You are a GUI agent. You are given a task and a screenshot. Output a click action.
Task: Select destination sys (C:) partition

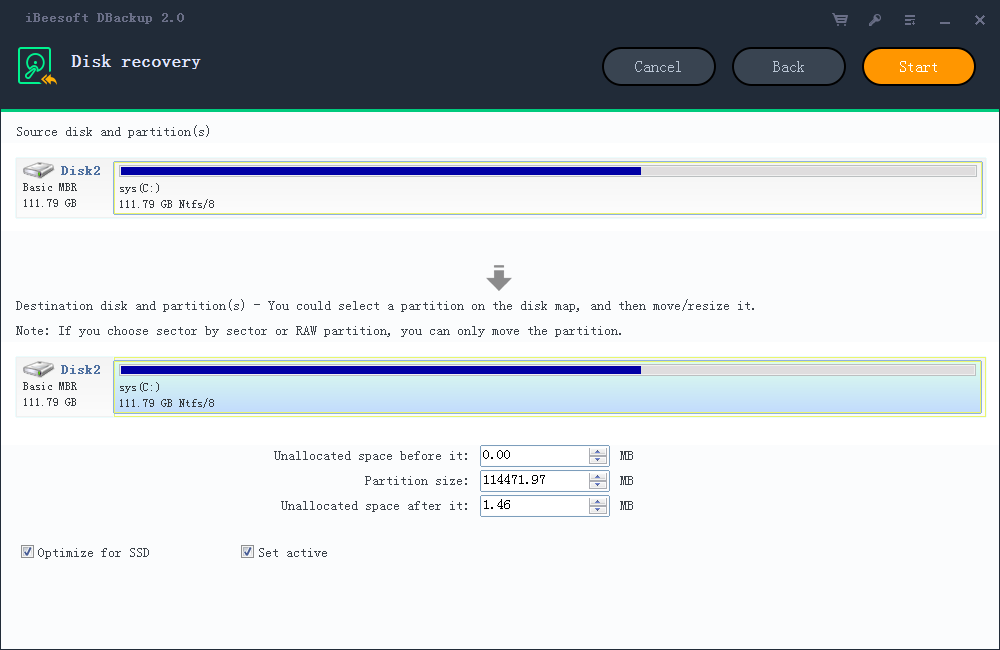click(548, 387)
